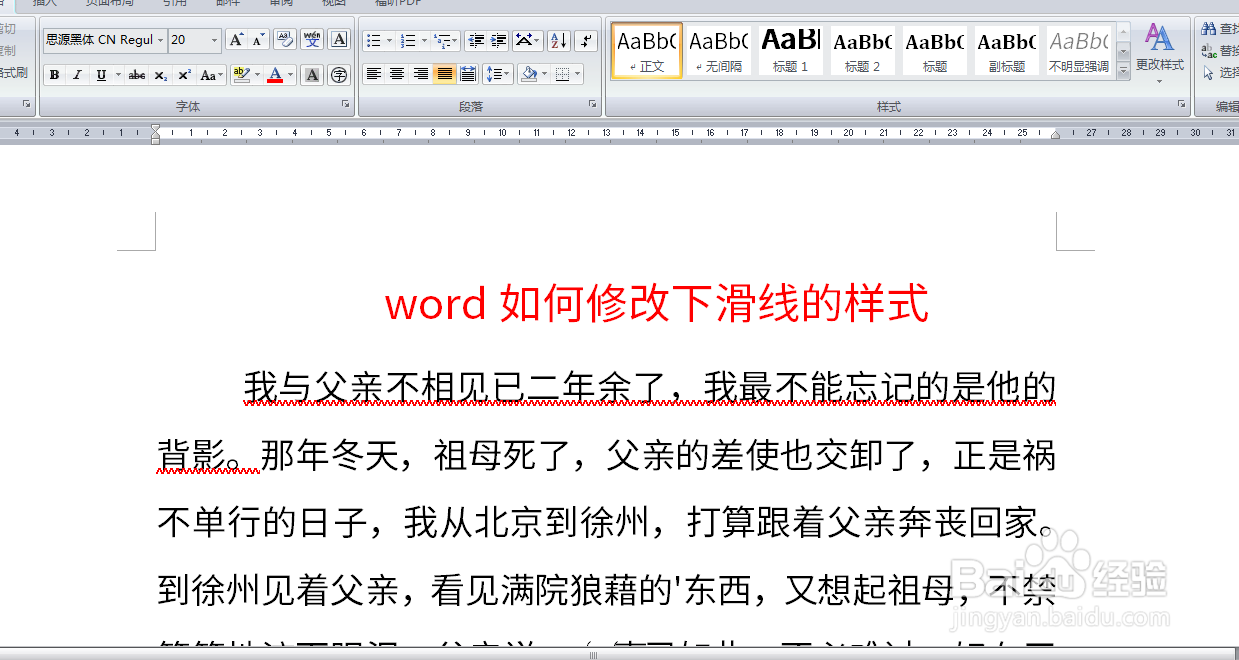
Task: Click the Find (查找) binoculars button
Action: pyautogui.click(x=1218, y=29)
